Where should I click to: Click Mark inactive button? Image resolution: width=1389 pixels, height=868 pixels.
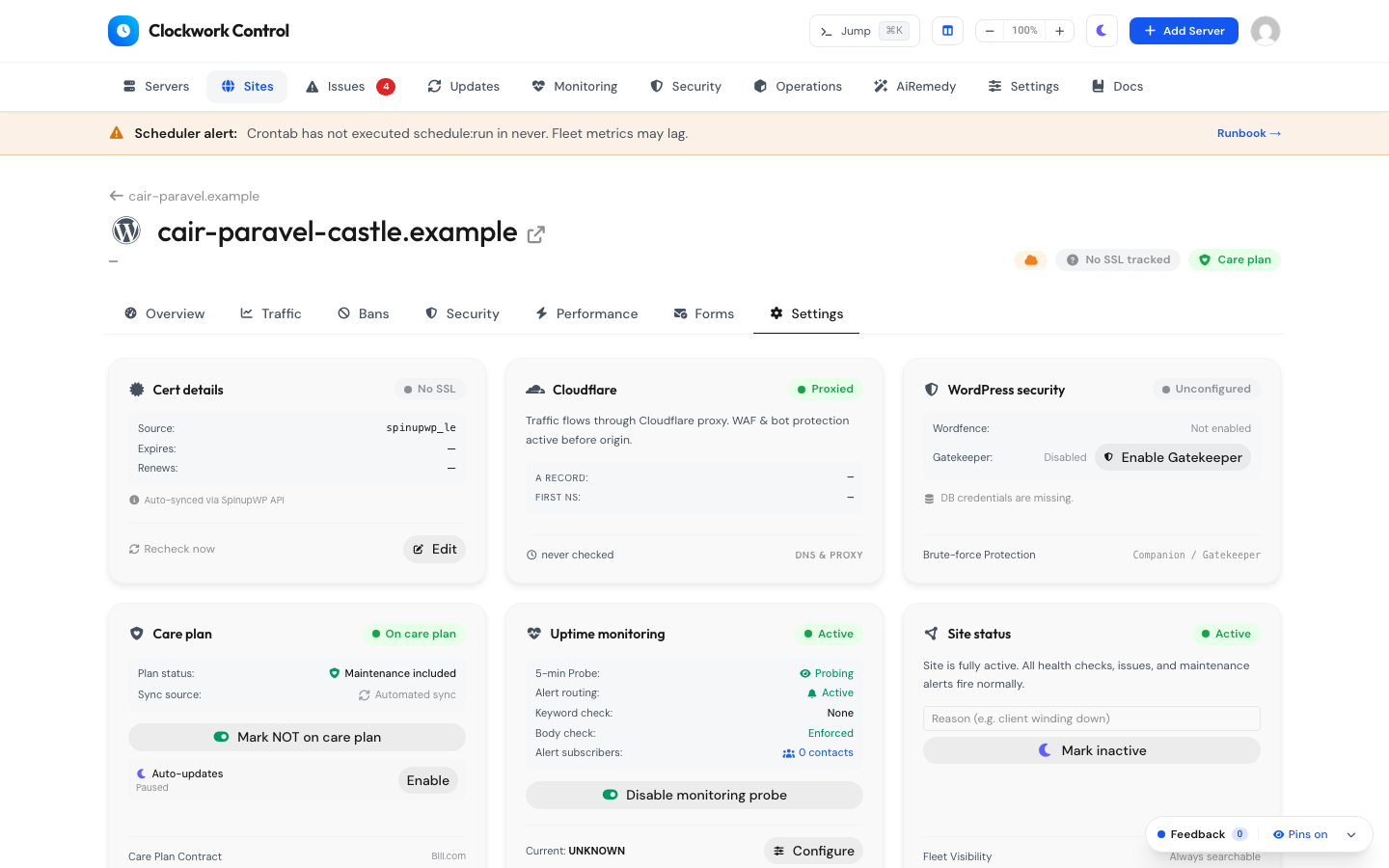tap(1092, 750)
